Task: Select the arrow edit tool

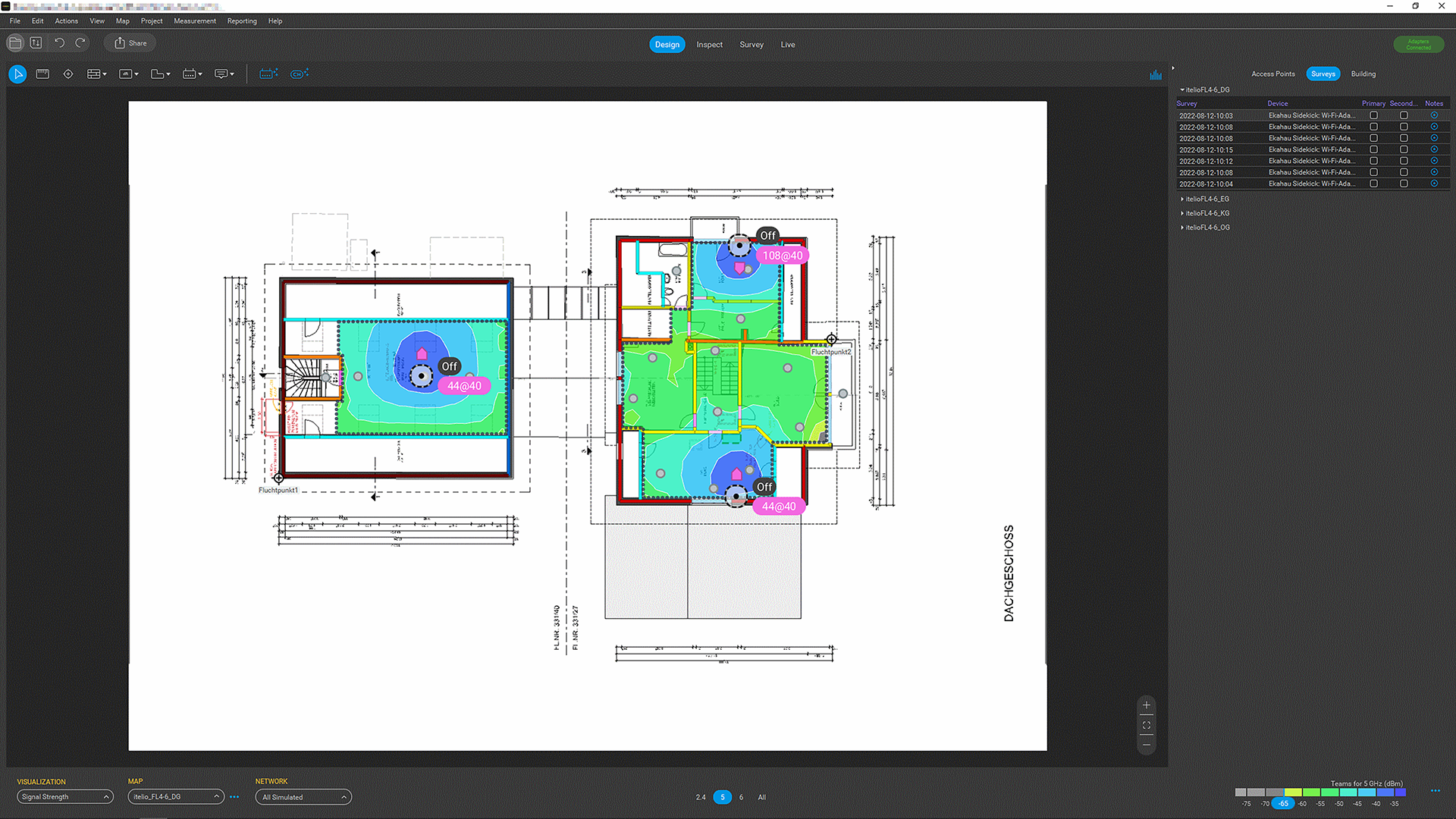Action: (17, 74)
